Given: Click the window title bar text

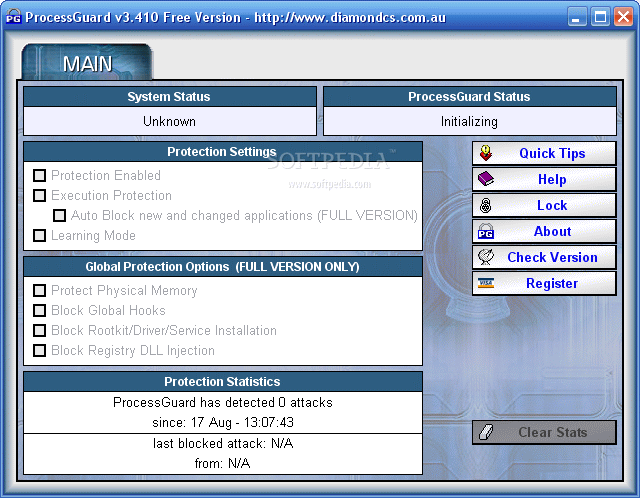Looking at the screenshot, I should click(236, 17).
